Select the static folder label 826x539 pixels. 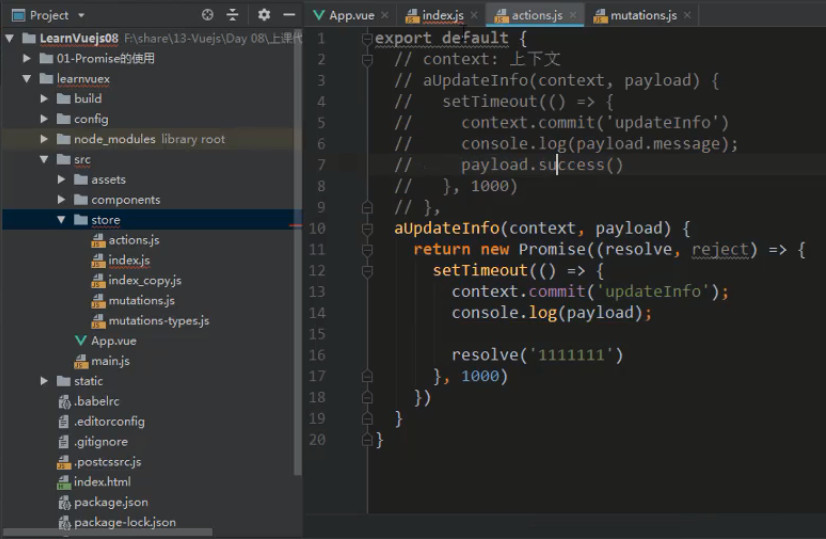click(x=88, y=380)
